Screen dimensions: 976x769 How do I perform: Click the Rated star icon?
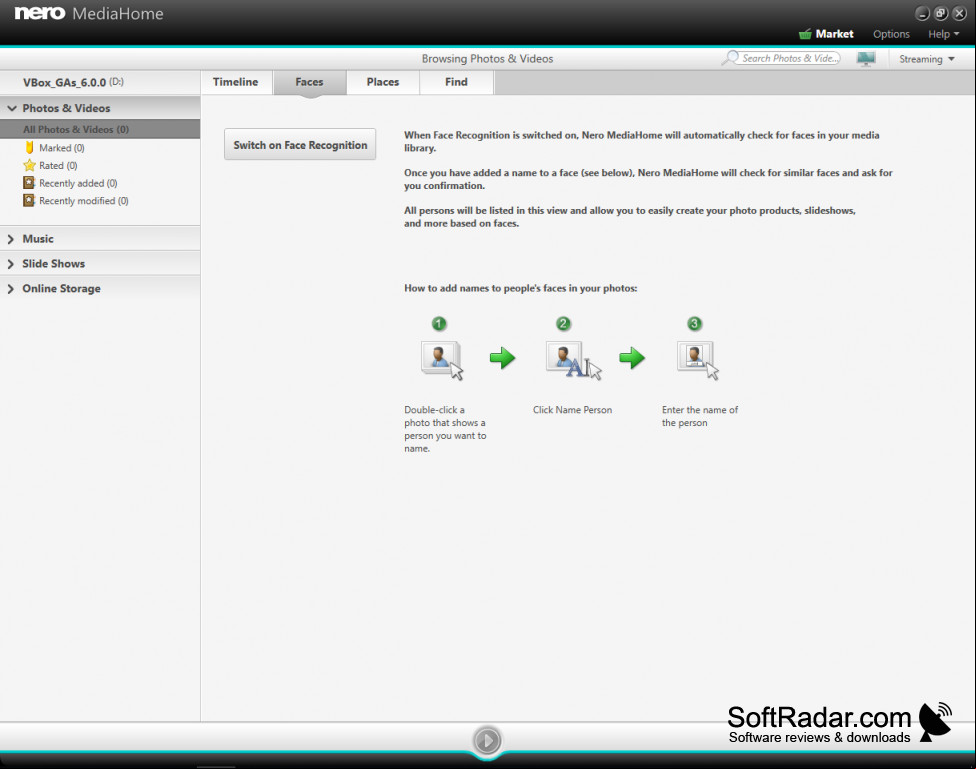29,165
